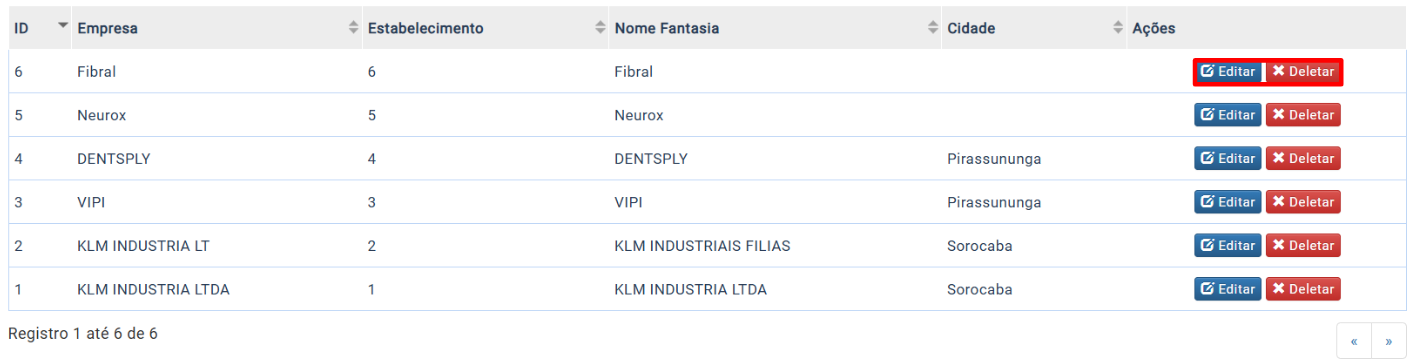
Task: Edit the Neurox record
Action: [x=1228, y=115]
